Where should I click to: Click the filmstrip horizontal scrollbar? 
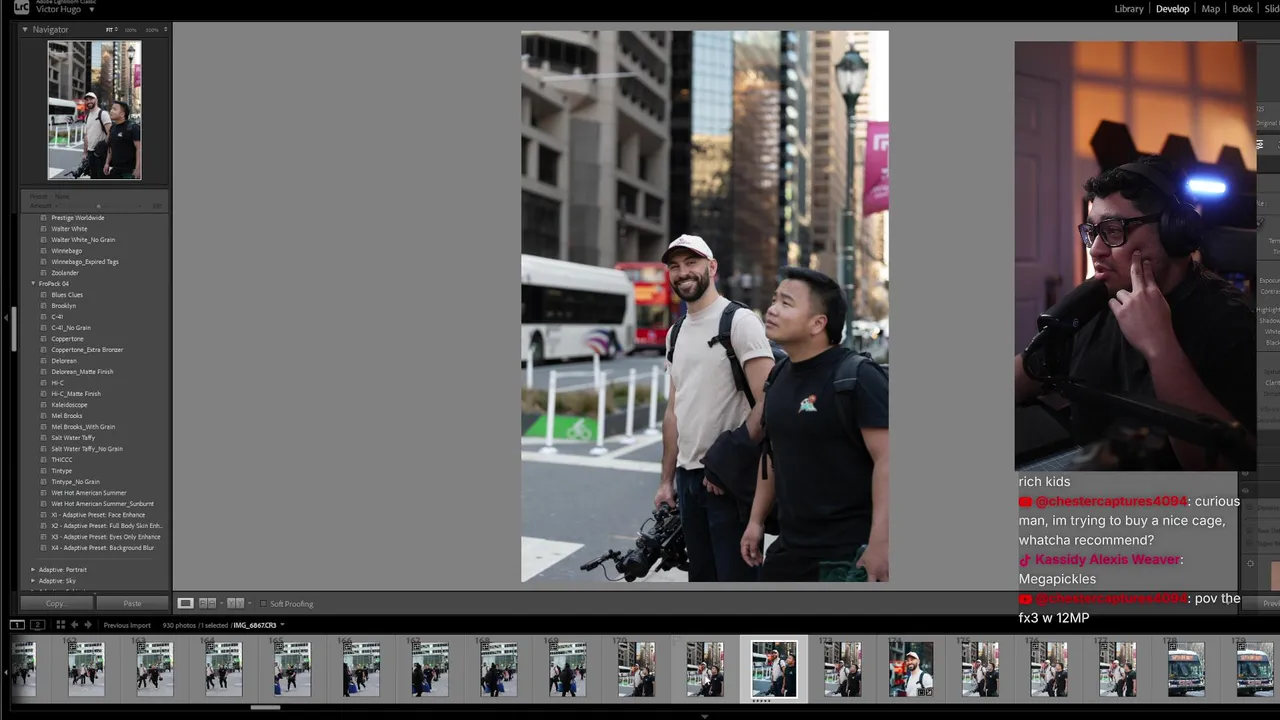click(x=265, y=707)
